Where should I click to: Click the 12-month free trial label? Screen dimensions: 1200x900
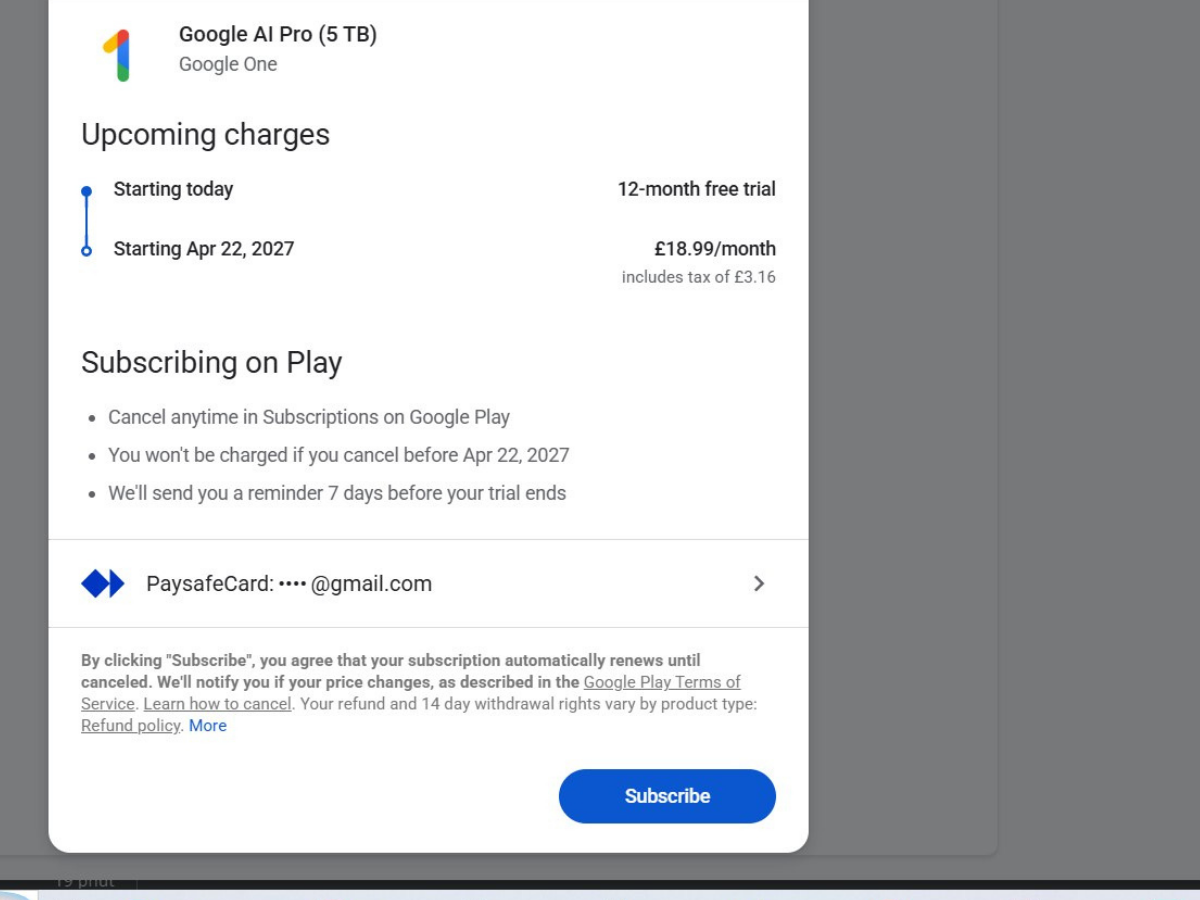click(696, 189)
